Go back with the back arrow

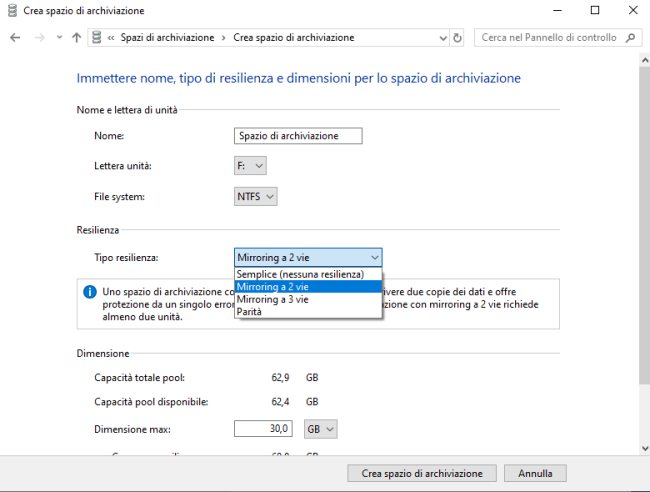(15, 38)
